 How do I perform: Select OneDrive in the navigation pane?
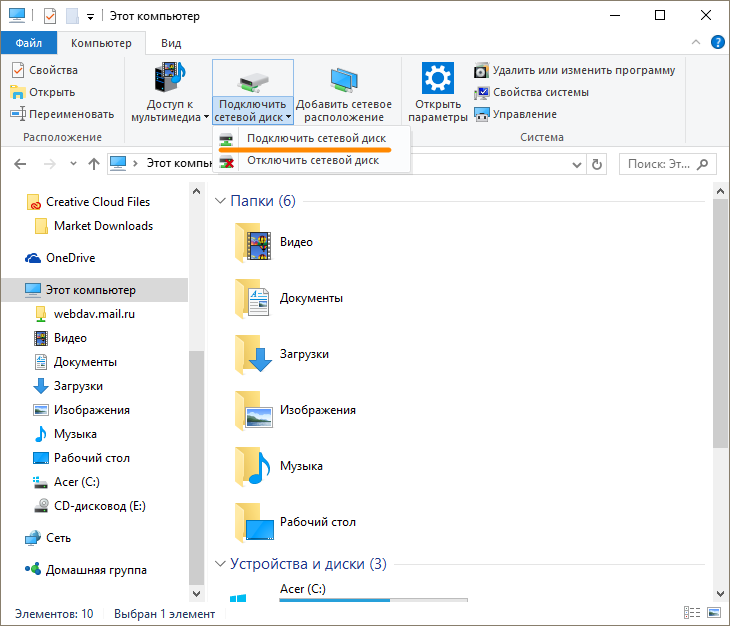(x=70, y=258)
